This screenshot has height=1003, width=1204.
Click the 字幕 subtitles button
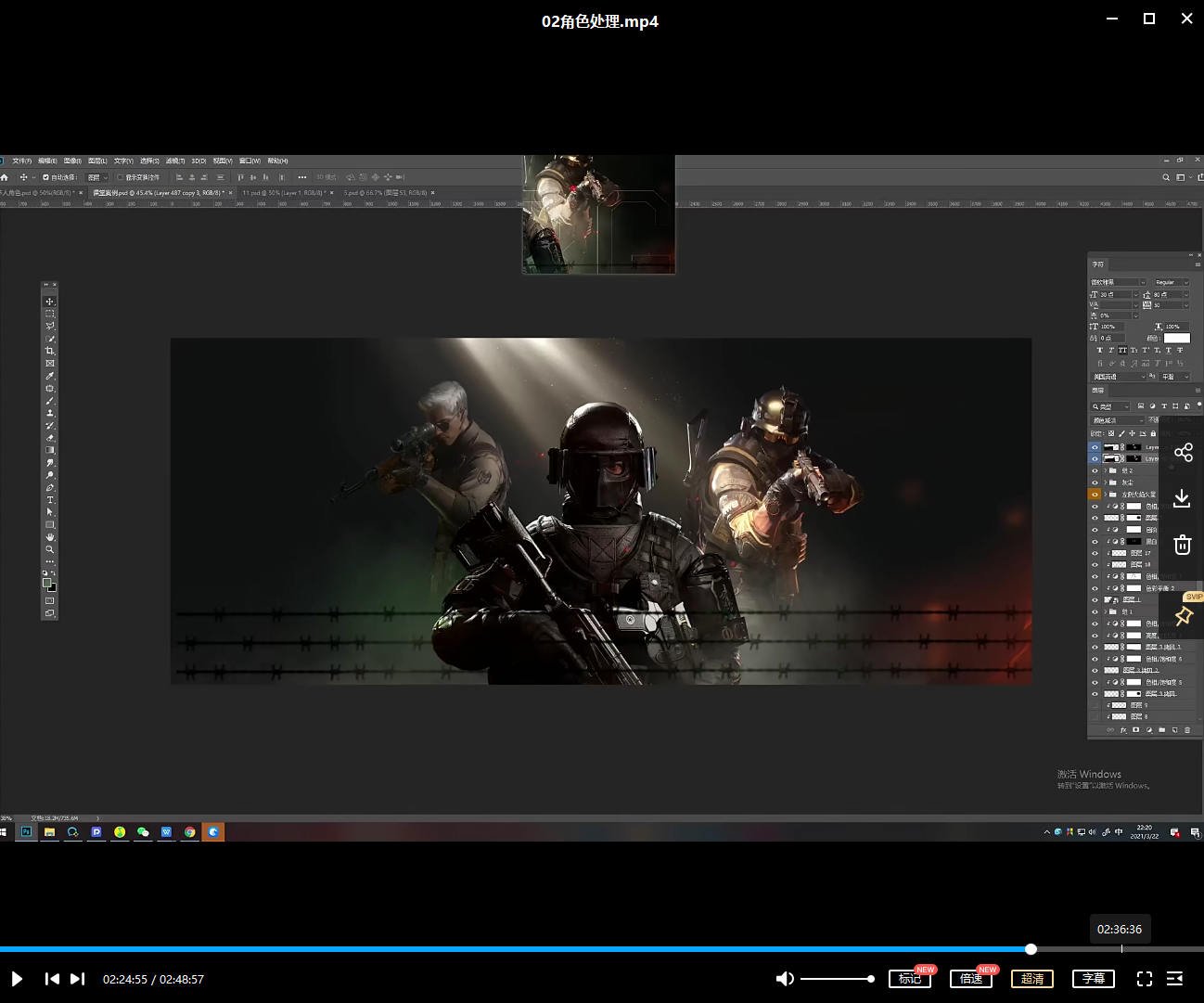click(x=1094, y=979)
